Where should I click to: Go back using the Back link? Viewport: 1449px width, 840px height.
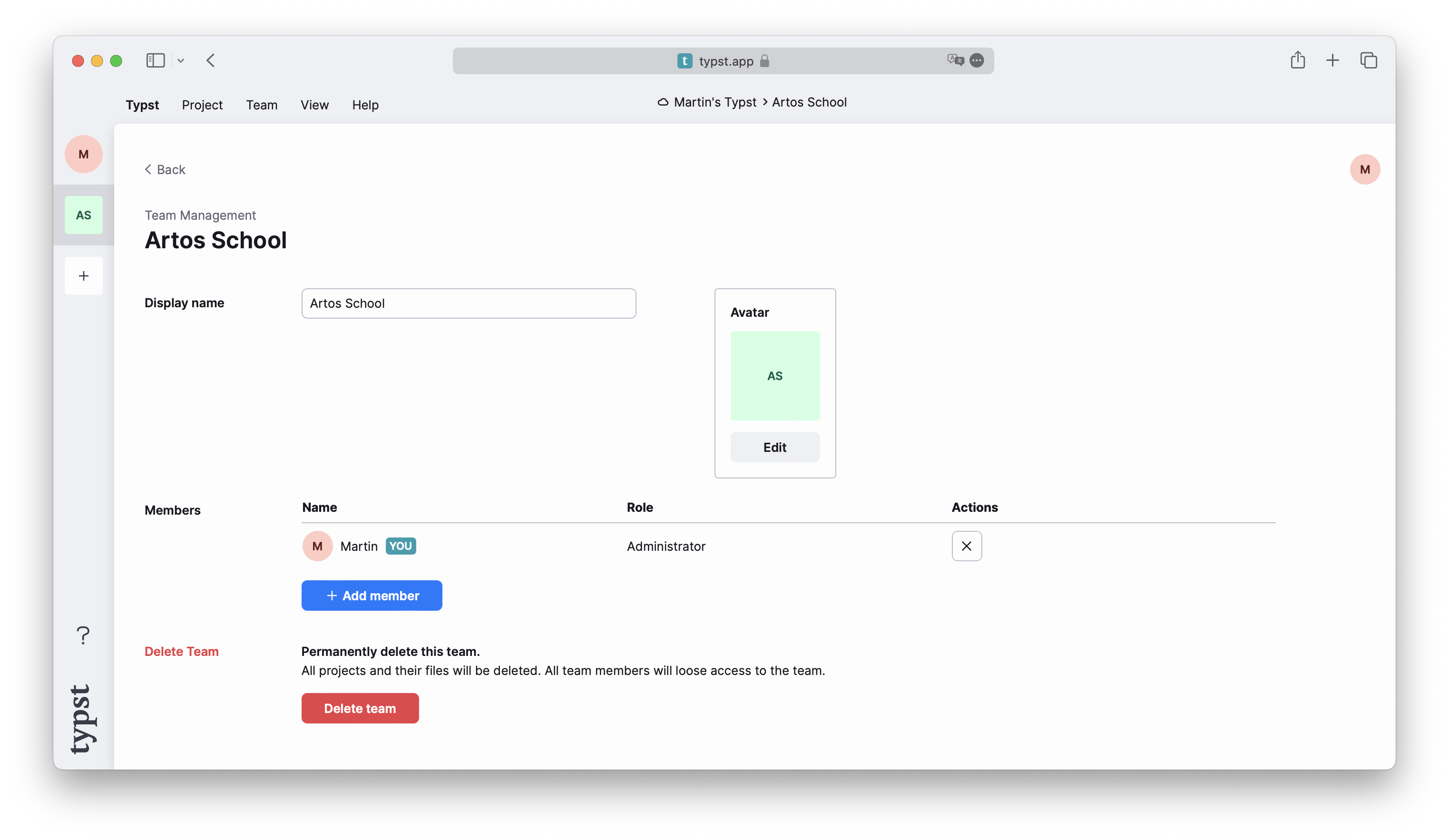tap(165, 170)
